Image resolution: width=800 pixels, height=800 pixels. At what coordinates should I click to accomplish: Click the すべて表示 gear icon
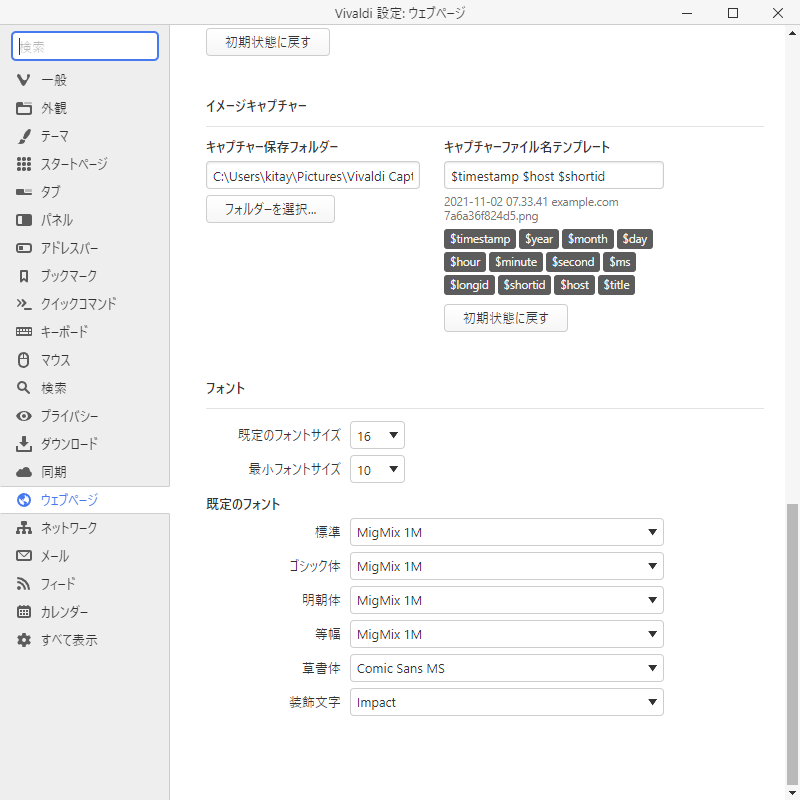23,640
